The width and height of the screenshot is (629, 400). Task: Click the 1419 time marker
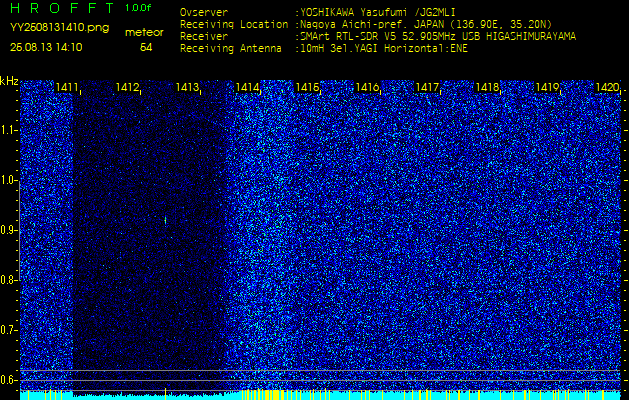(x=547, y=87)
